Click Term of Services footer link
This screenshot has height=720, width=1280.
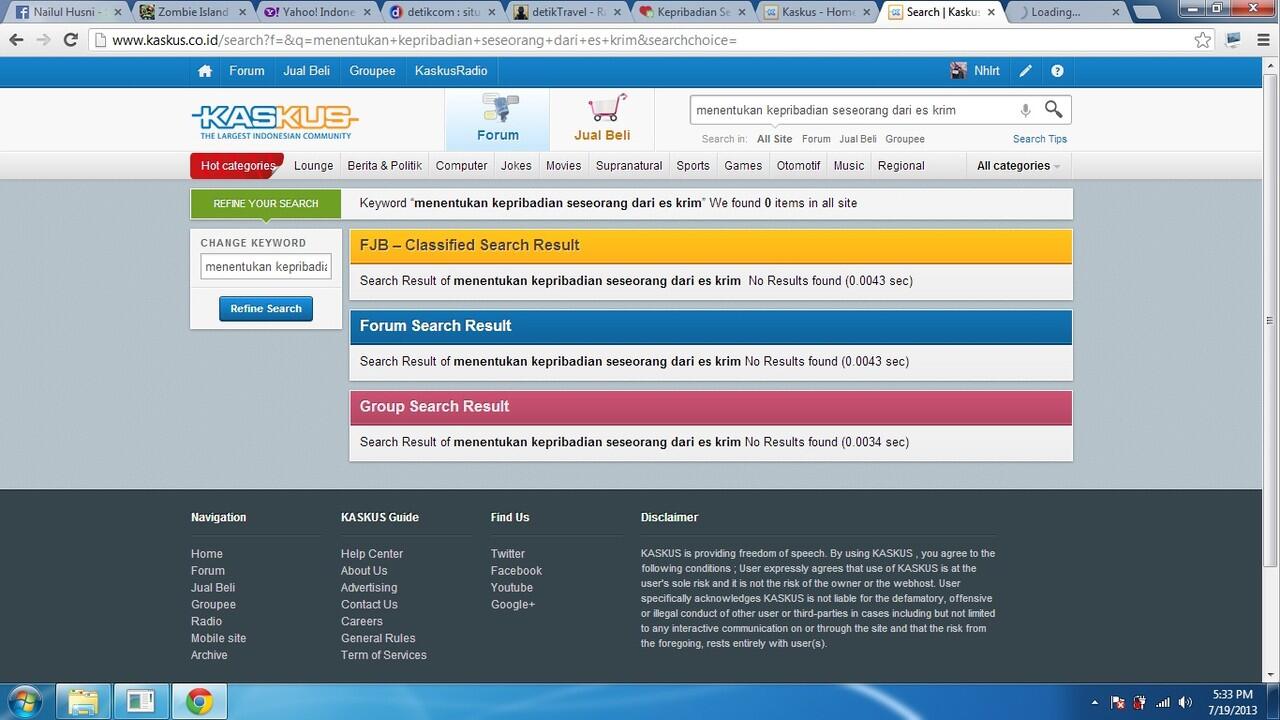tap(384, 655)
